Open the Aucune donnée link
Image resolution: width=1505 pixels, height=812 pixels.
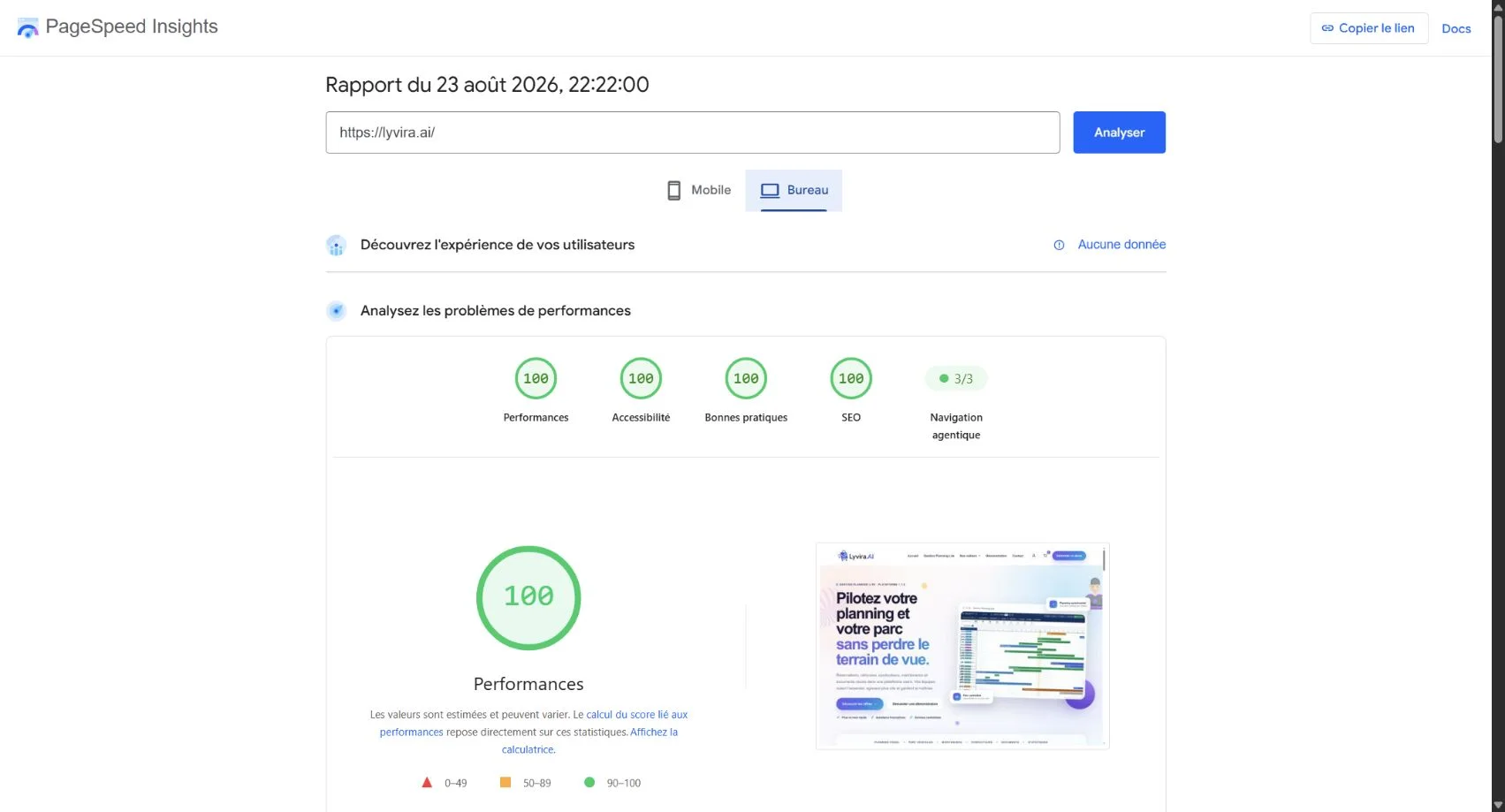coord(1121,245)
